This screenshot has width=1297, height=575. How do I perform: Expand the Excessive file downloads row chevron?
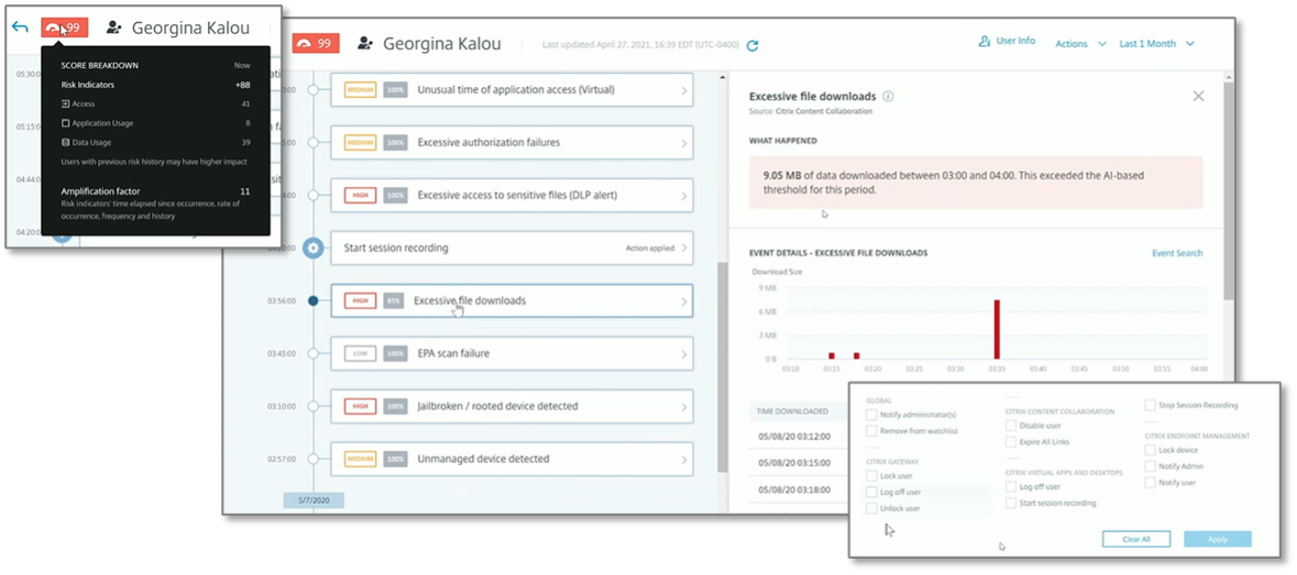[x=684, y=301]
